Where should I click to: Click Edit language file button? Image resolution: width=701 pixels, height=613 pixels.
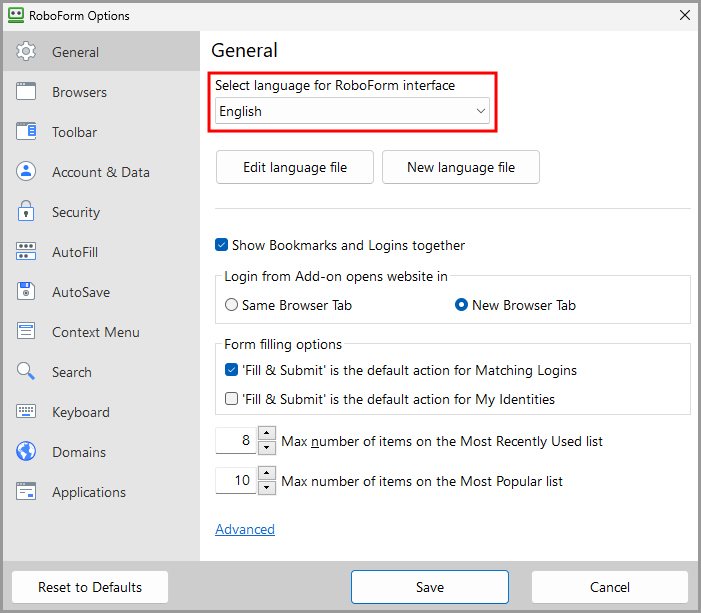tap(295, 167)
